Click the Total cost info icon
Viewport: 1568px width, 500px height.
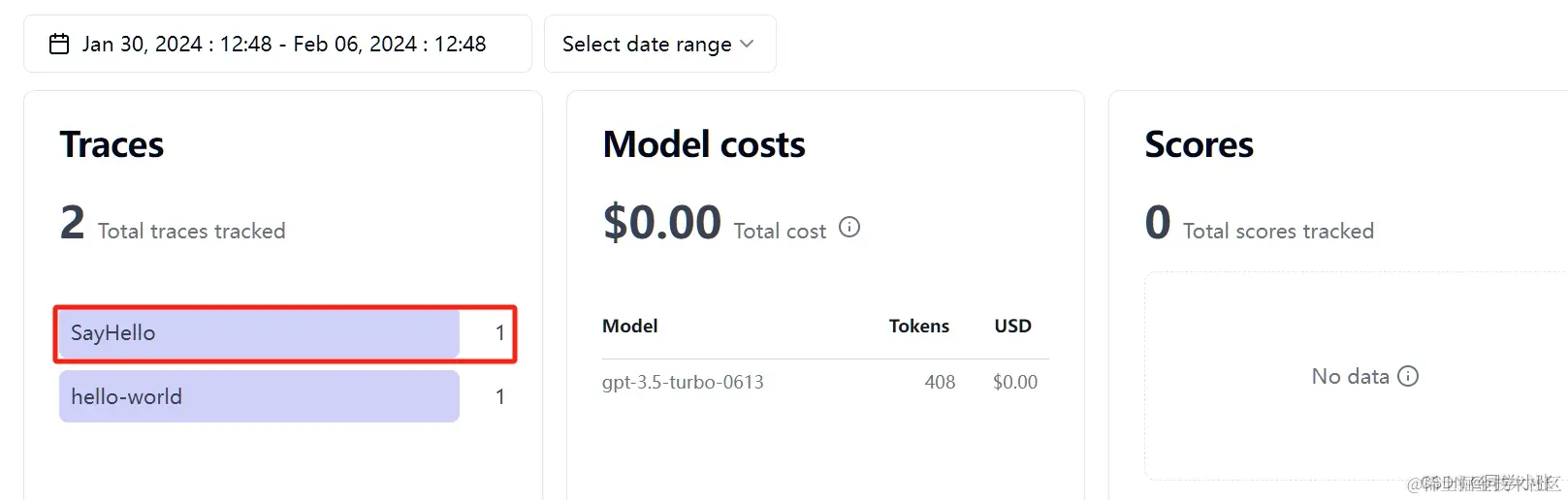coord(849,228)
